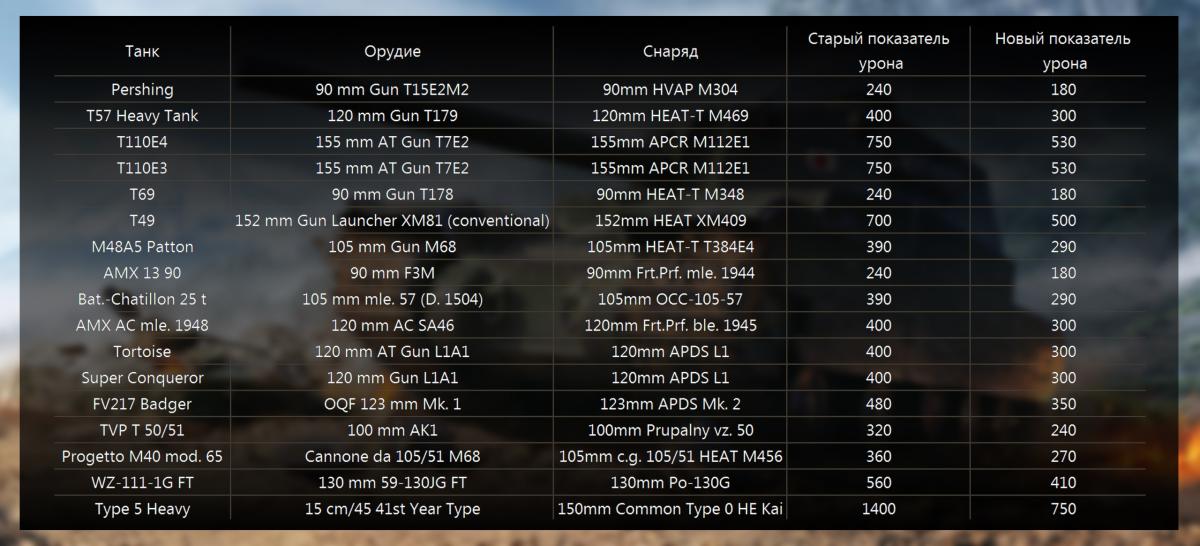Select the "90 mm F3M" gun cell
Image resolution: width=1200 pixels, height=546 pixels.
(392, 272)
